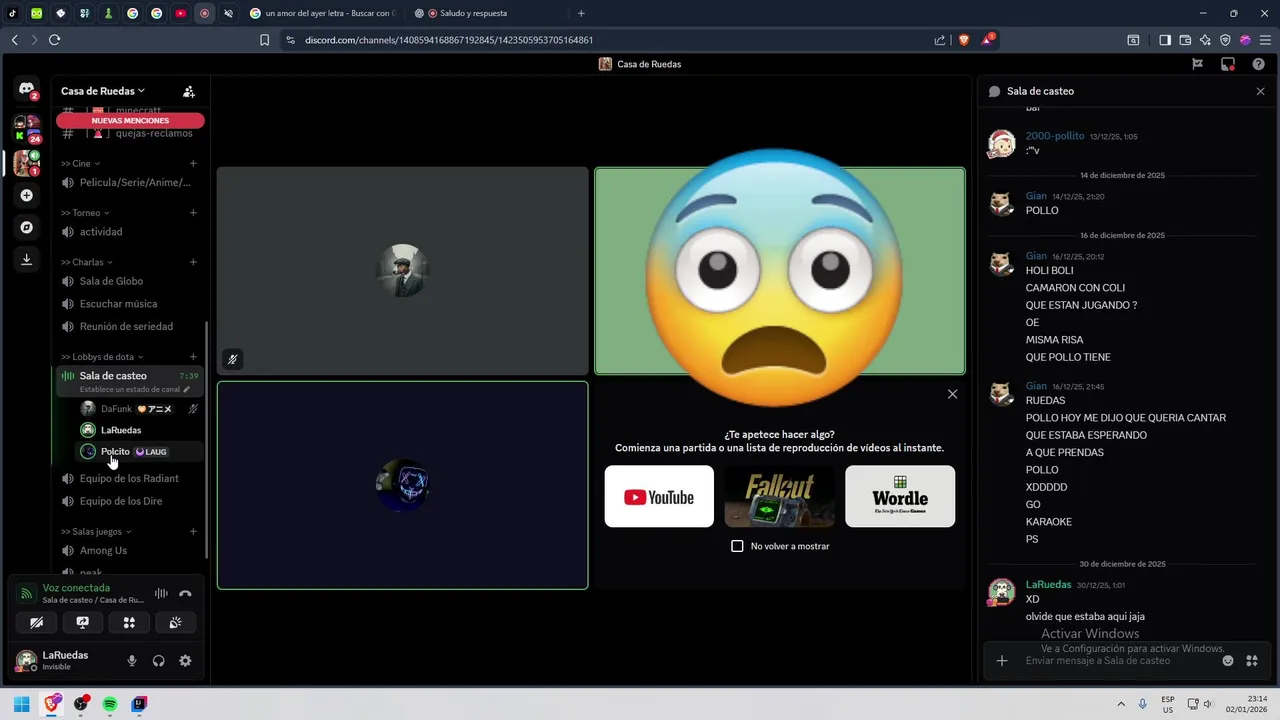Open Casa de Ruedas server dropdown
This screenshot has width=1280, height=720.
[103, 91]
